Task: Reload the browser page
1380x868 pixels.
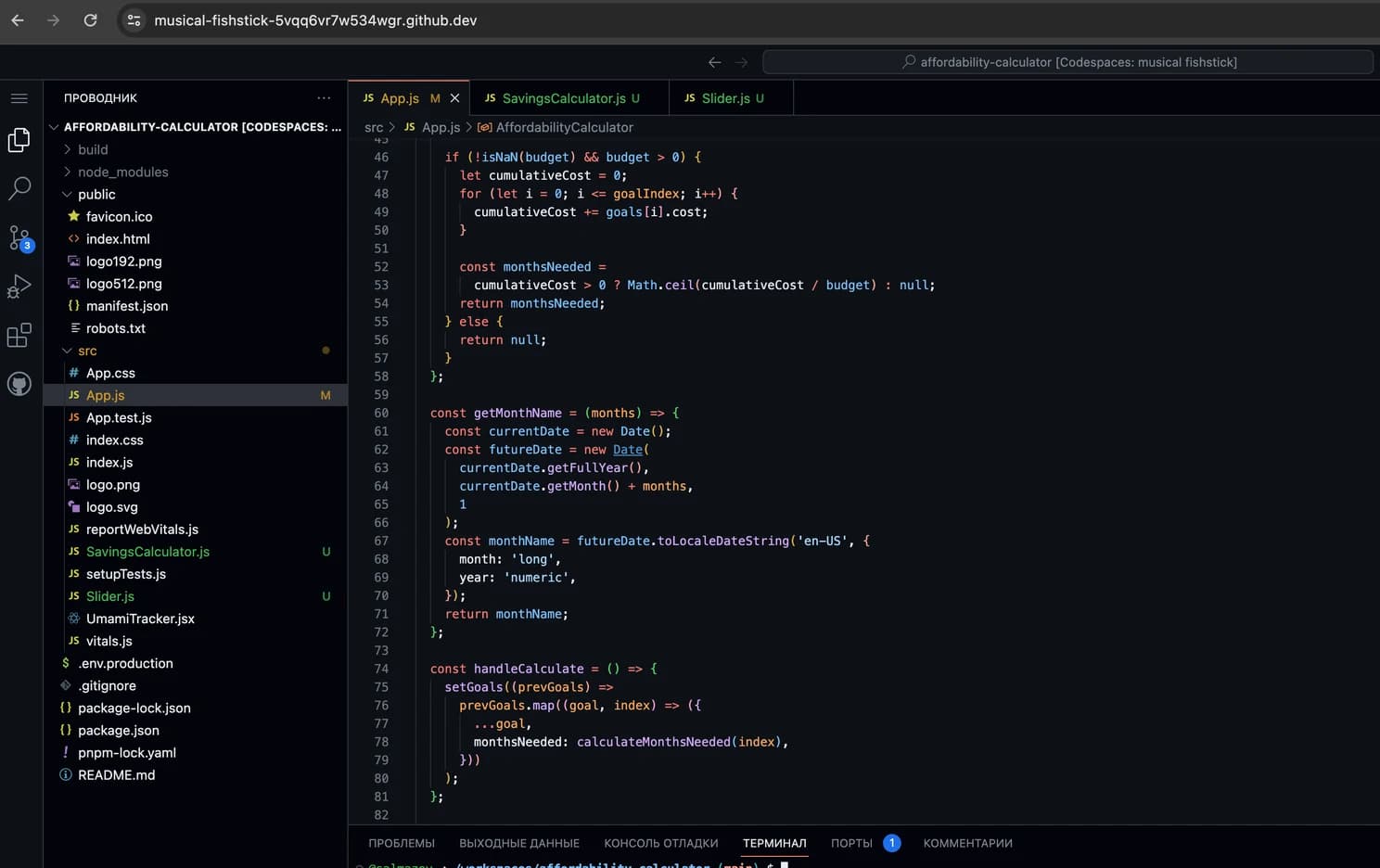Action: coord(90,19)
